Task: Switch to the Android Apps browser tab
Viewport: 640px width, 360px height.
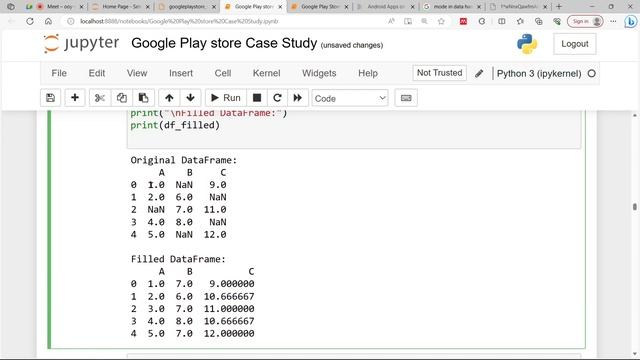Action: click(386, 7)
